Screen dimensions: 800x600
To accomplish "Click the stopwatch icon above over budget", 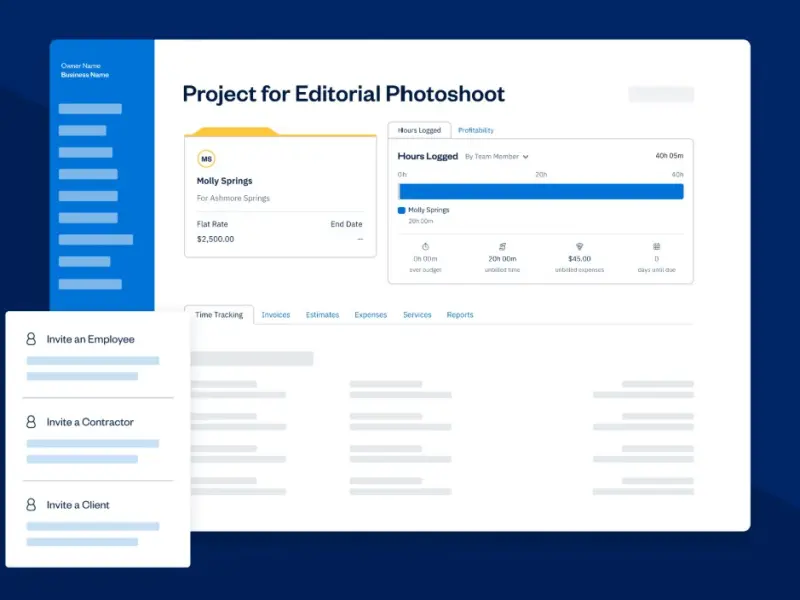I will [x=425, y=246].
